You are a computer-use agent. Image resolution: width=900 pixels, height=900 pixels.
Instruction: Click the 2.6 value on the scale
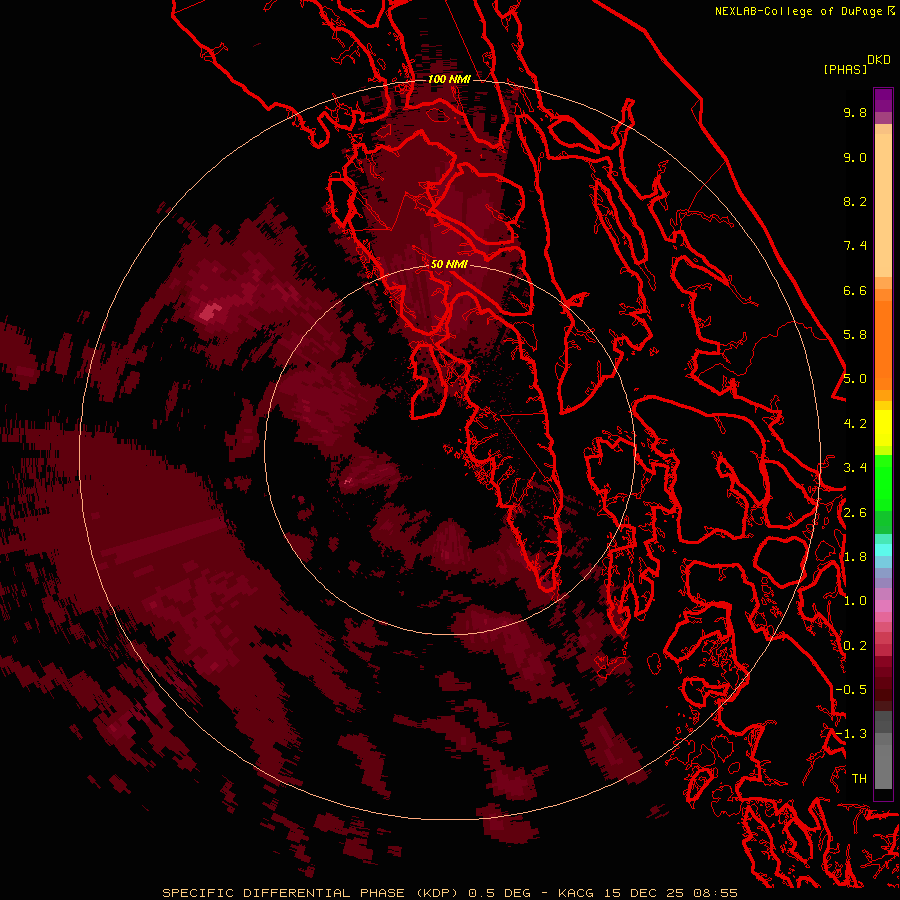[855, 513]
